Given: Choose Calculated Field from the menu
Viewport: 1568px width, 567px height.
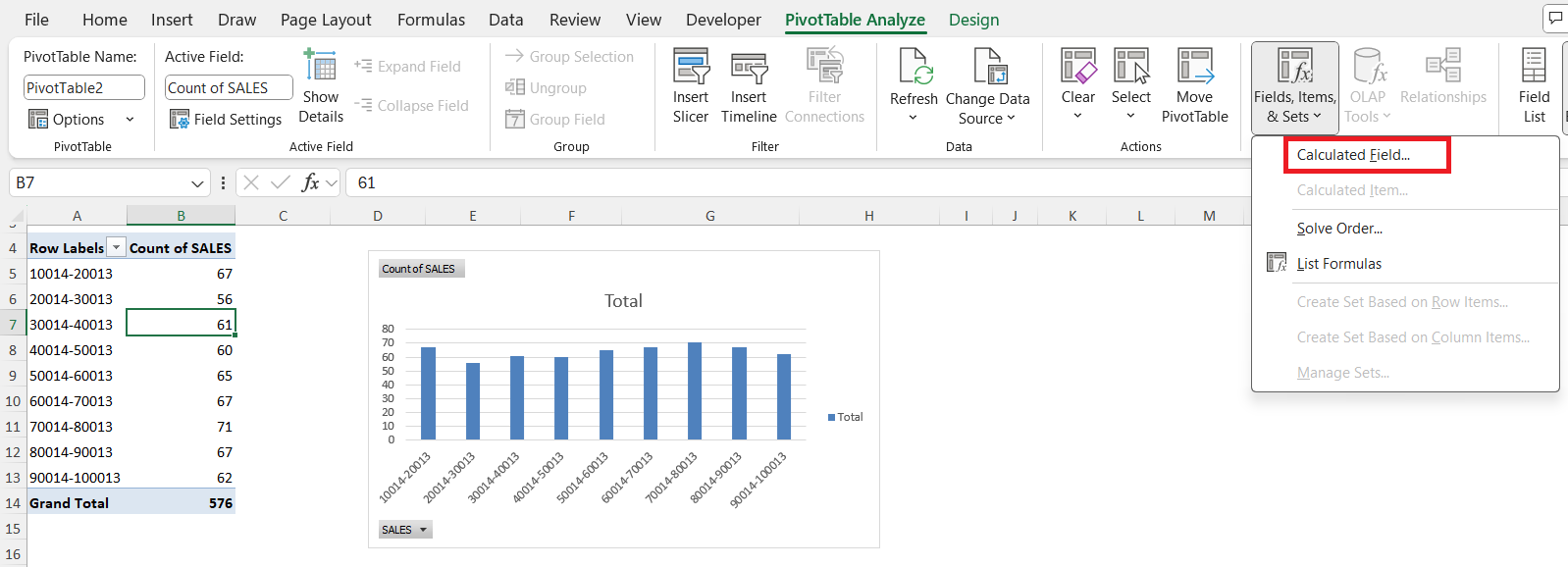Looking at the screenshot, I should tap(1353, 155).
